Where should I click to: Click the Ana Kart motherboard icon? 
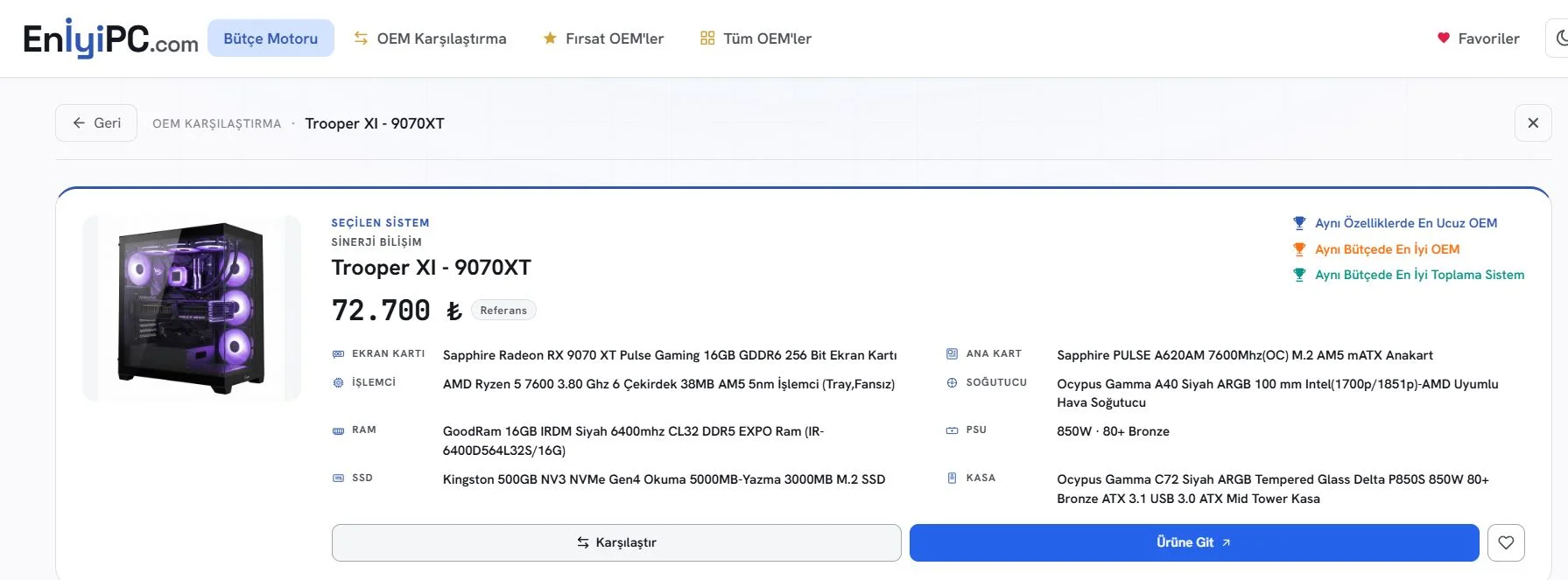[952, 354]
